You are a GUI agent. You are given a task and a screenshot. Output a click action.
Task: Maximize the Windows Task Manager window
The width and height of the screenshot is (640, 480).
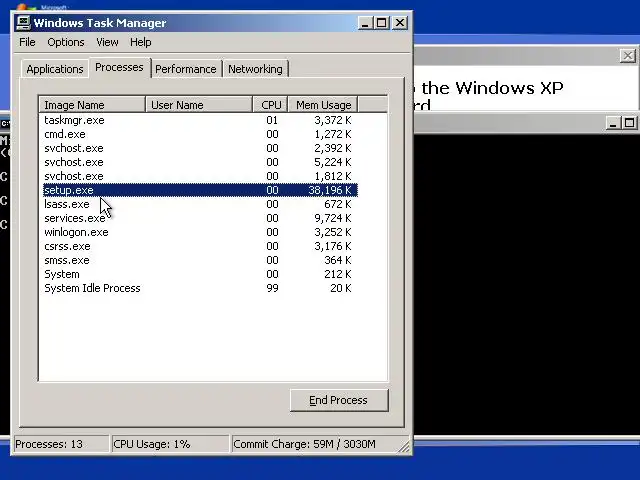click(x=382, y=23)
